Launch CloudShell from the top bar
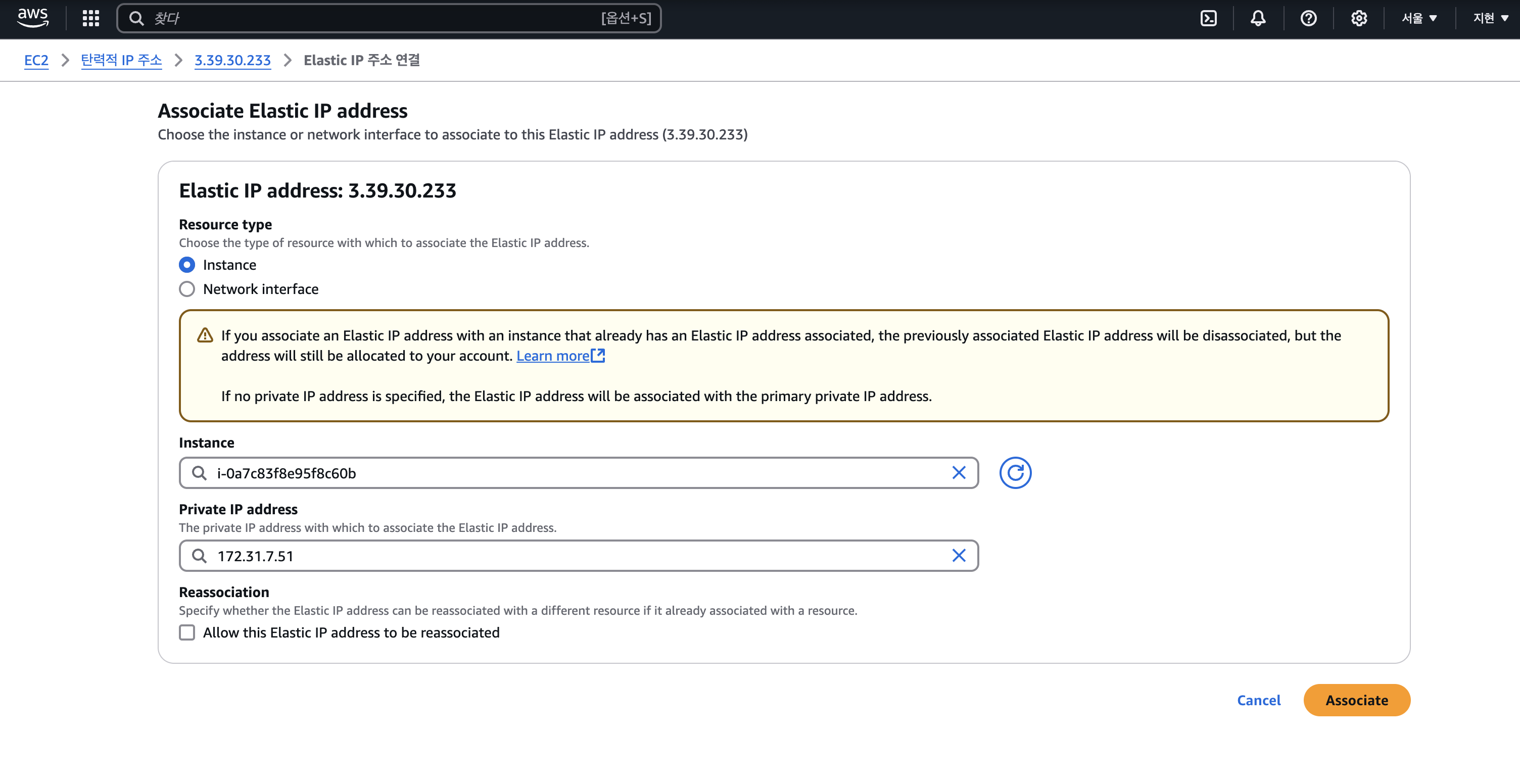The height and width of the screenshot is (784, 1520). point(1208,18)
